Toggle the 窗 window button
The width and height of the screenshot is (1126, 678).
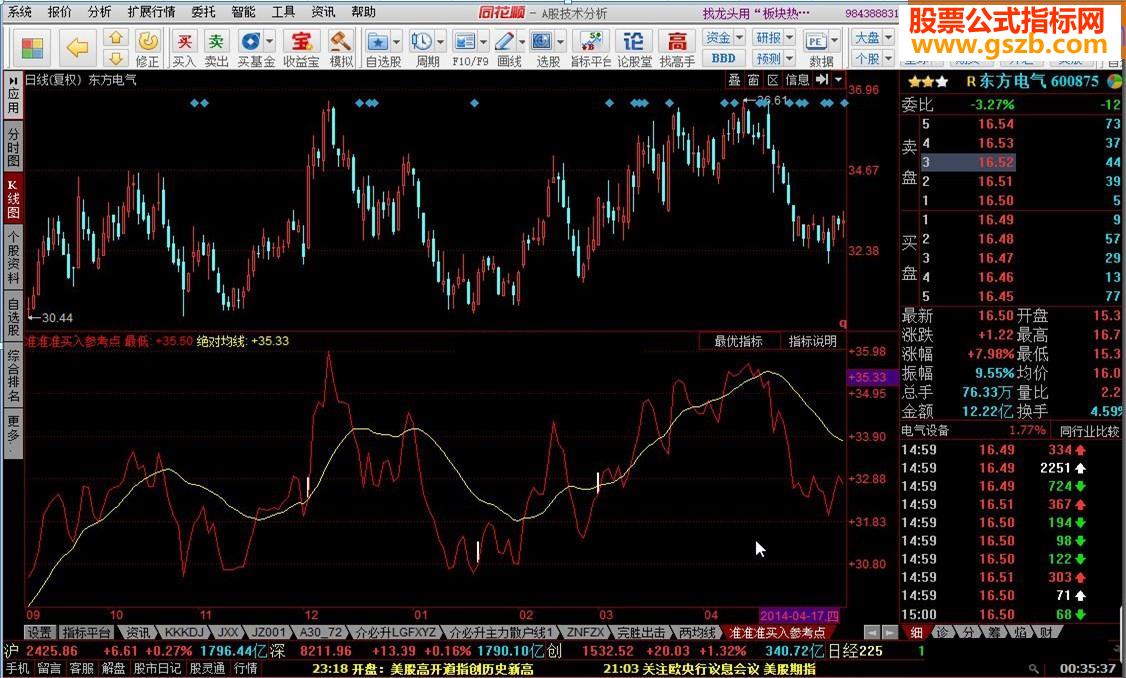(753, 80)
